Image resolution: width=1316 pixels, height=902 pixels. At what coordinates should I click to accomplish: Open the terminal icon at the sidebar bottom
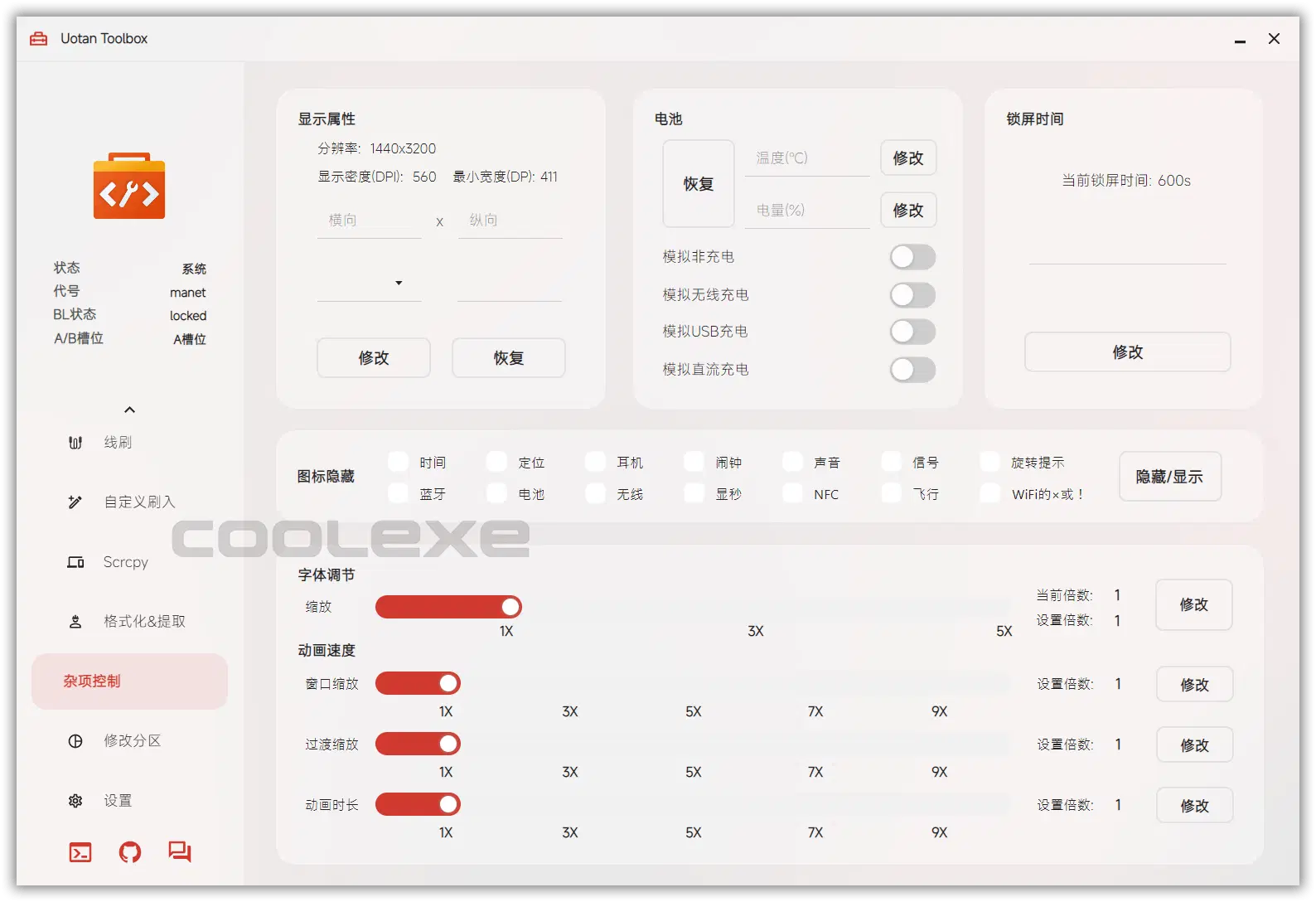[80, 852]
